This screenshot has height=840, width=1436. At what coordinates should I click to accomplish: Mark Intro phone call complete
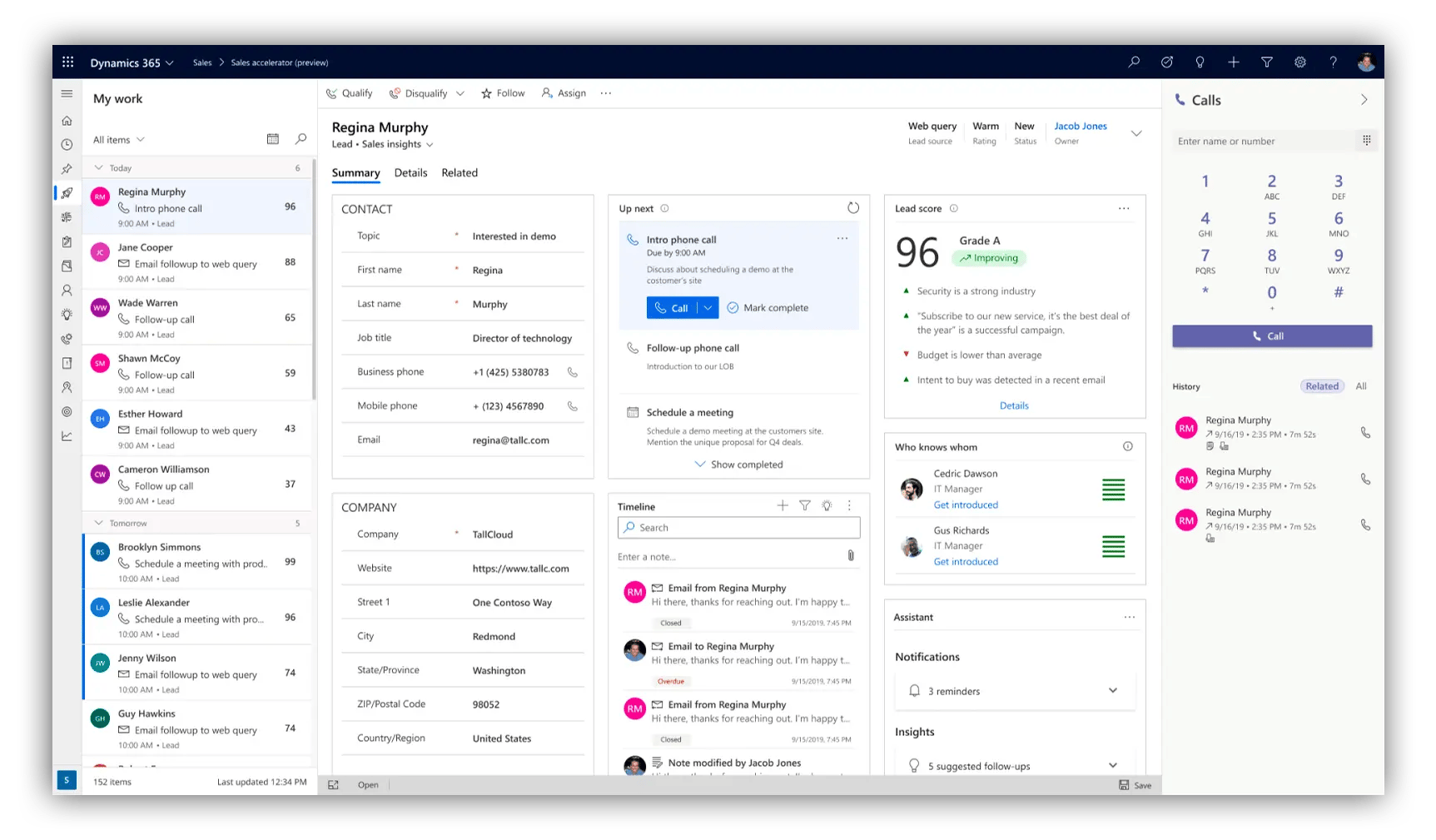coord(768,308)
